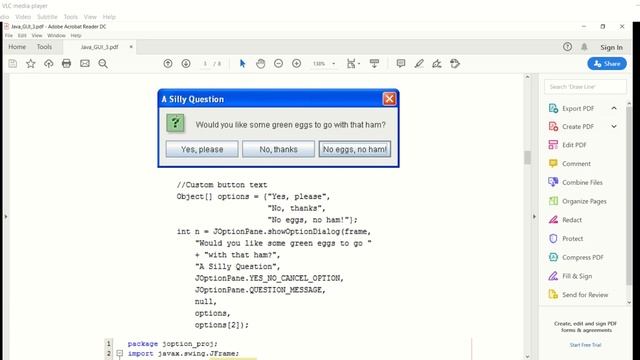
Task: Click the document vertical scrollbar thumb
Action: (x=527, y=157)
